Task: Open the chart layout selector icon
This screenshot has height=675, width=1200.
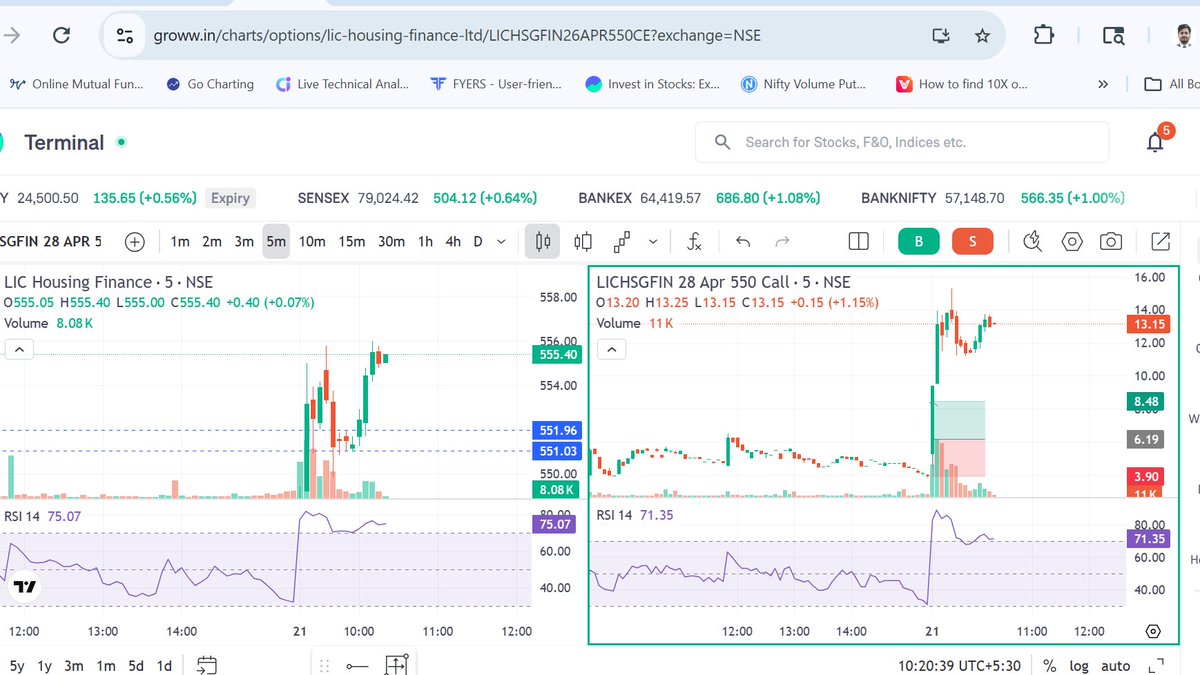Action: pyautogui.click(x=858, y=241)
